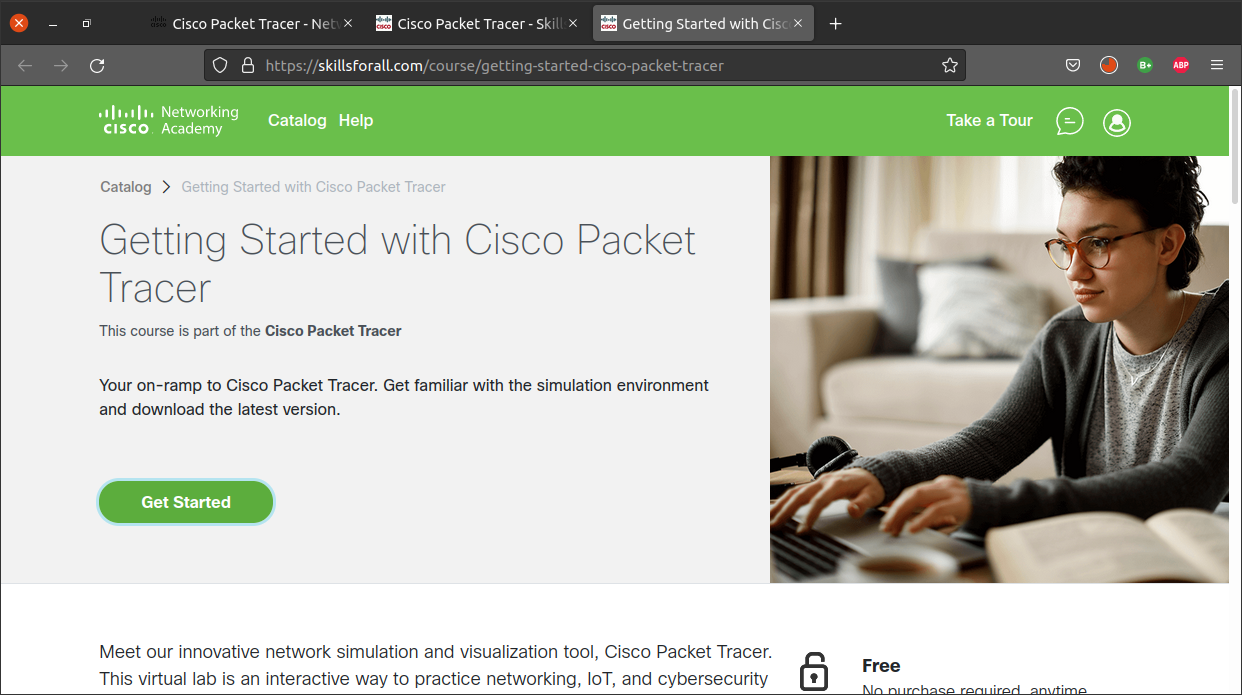Click the Cisco Networking Academy logo
The width and height of the screenshot is (1242, 695).
click(x=168, y=120)
